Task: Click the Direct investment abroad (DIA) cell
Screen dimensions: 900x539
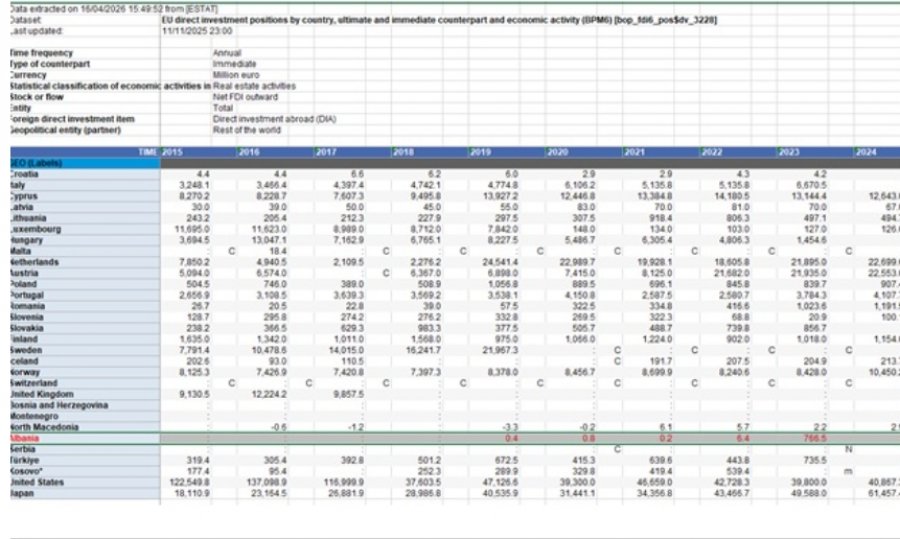Action: pos(274,119)
